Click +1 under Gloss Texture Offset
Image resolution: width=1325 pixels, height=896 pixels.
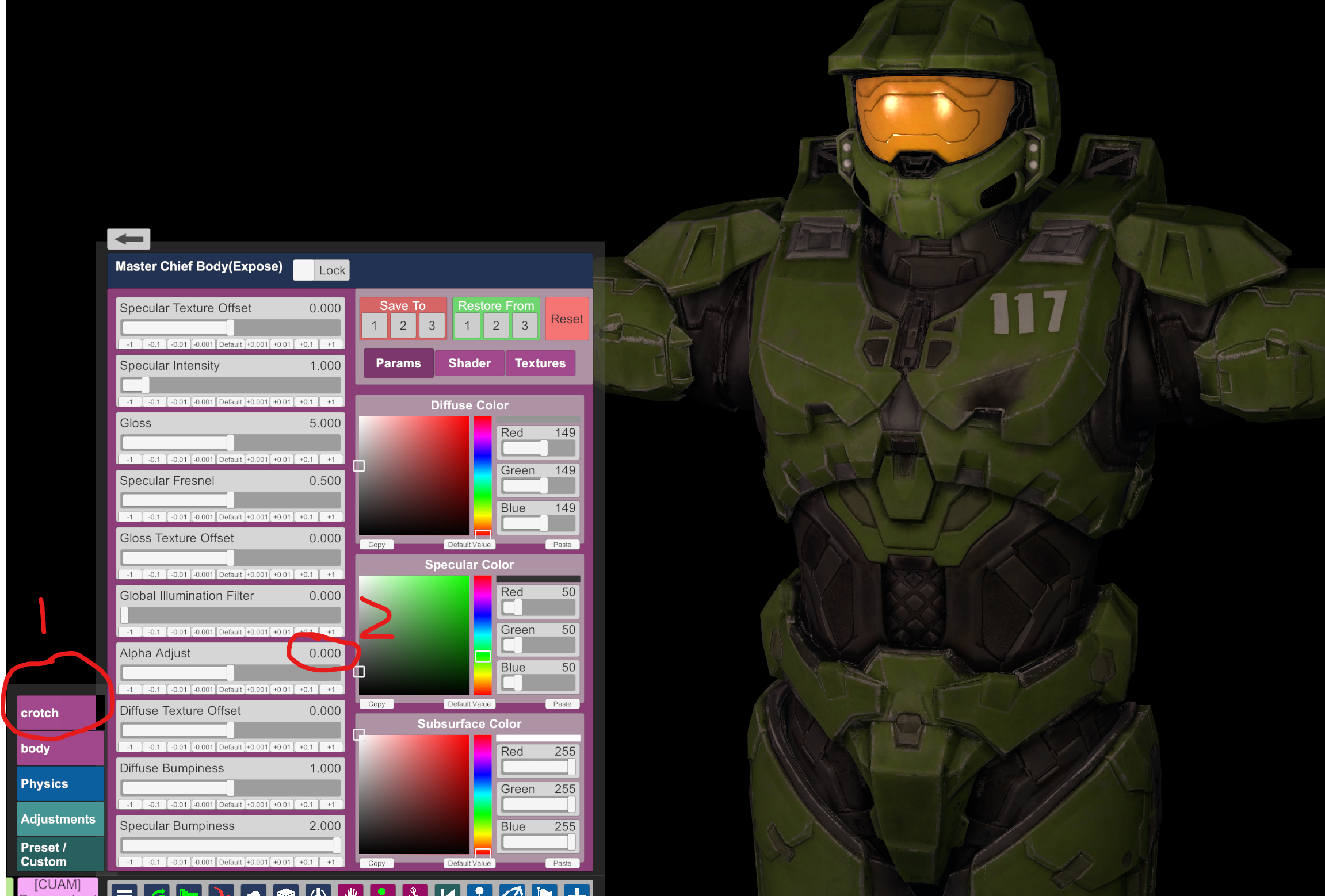click(331, 575)
